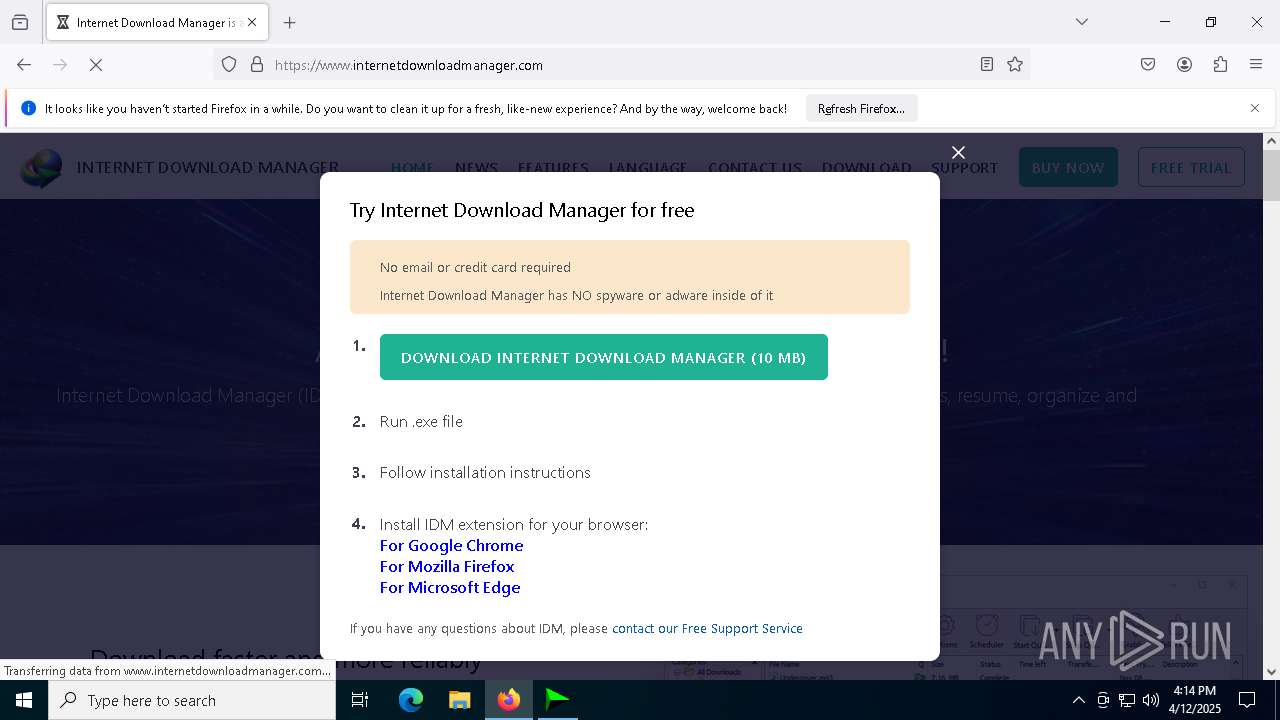Open the NEWS menu item
1280x720 pixels.
point(476,167)
